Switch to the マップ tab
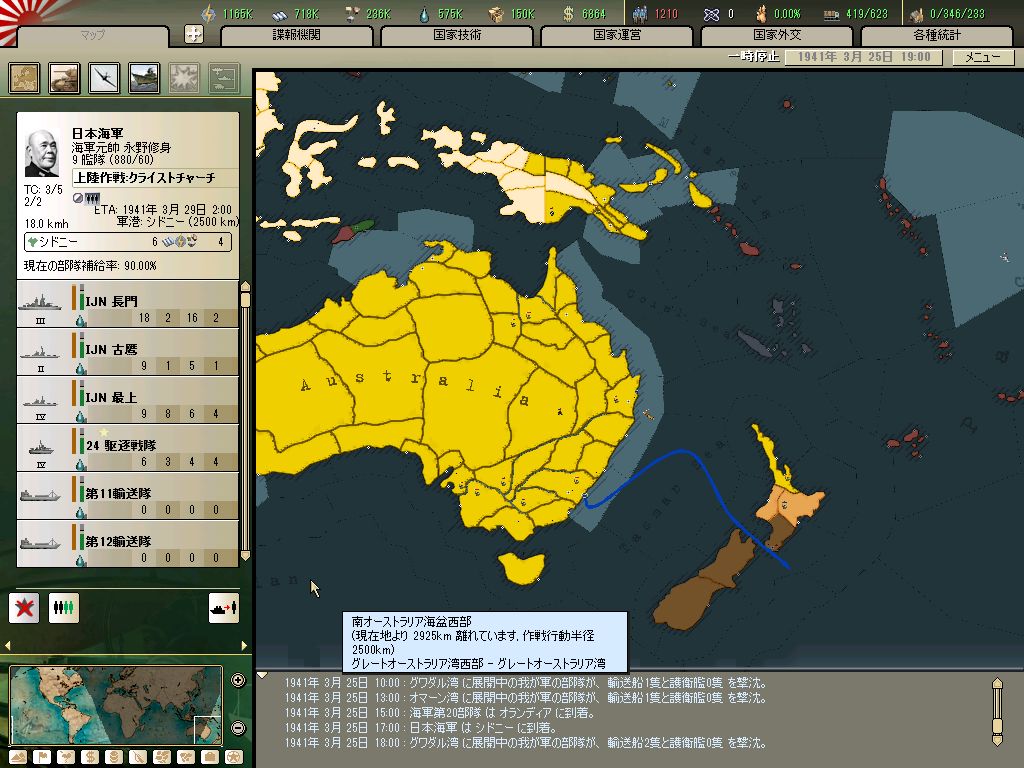Viewport: 1024px width, 768px height. (92, 35)
